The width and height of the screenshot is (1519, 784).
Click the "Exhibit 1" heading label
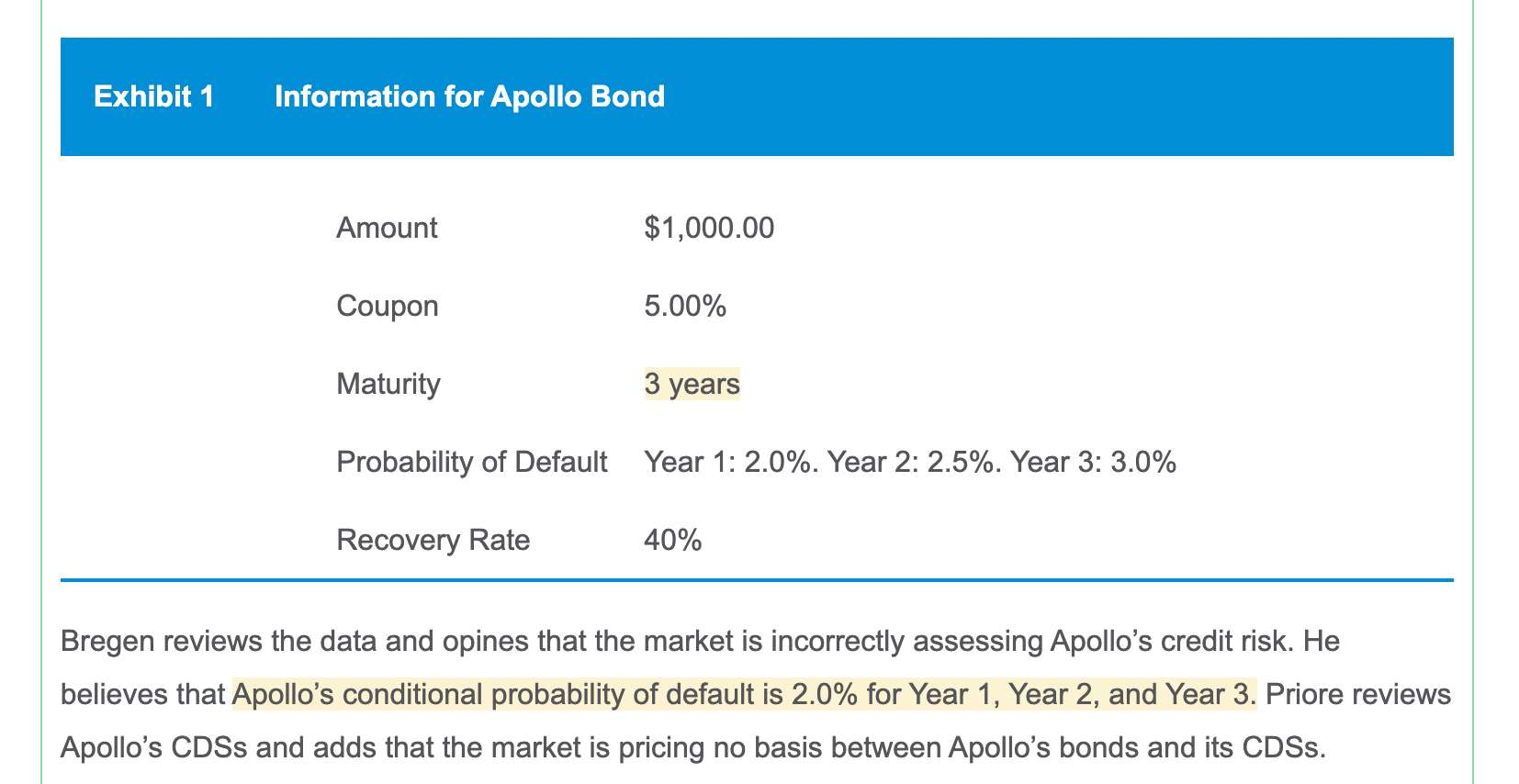pyautogui.click(x=153, y=96)
